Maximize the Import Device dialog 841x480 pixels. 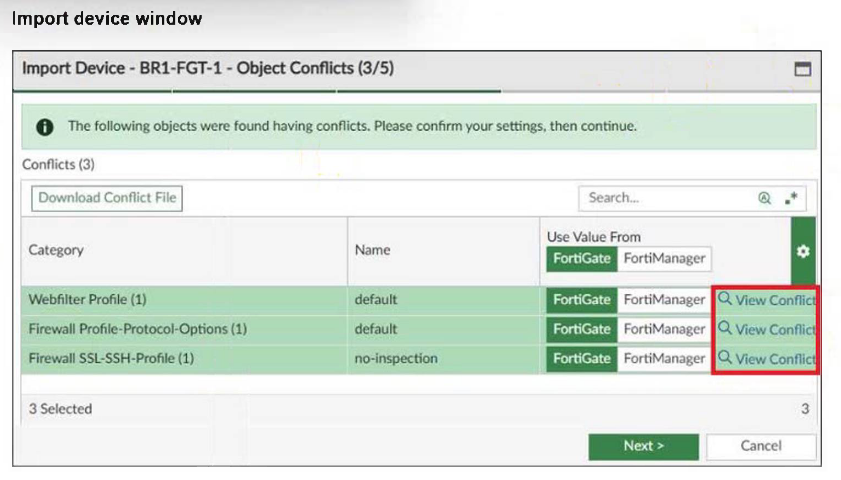(802, 69)
